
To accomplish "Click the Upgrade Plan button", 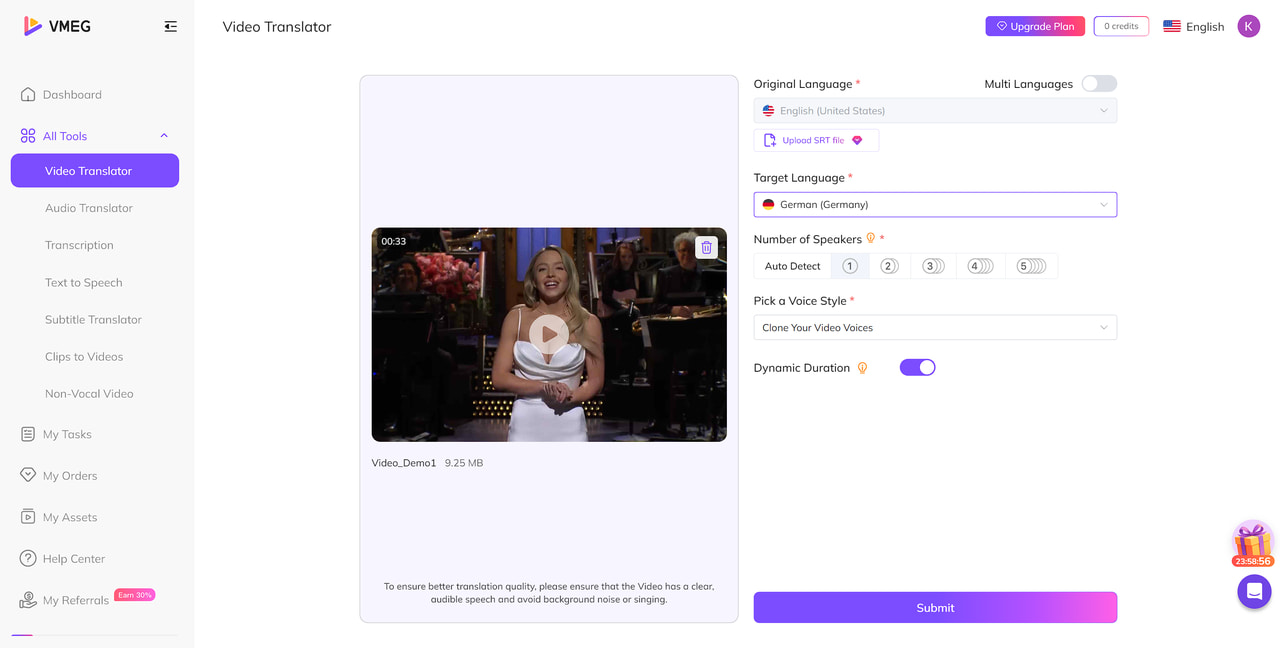I will (1035, 26).
